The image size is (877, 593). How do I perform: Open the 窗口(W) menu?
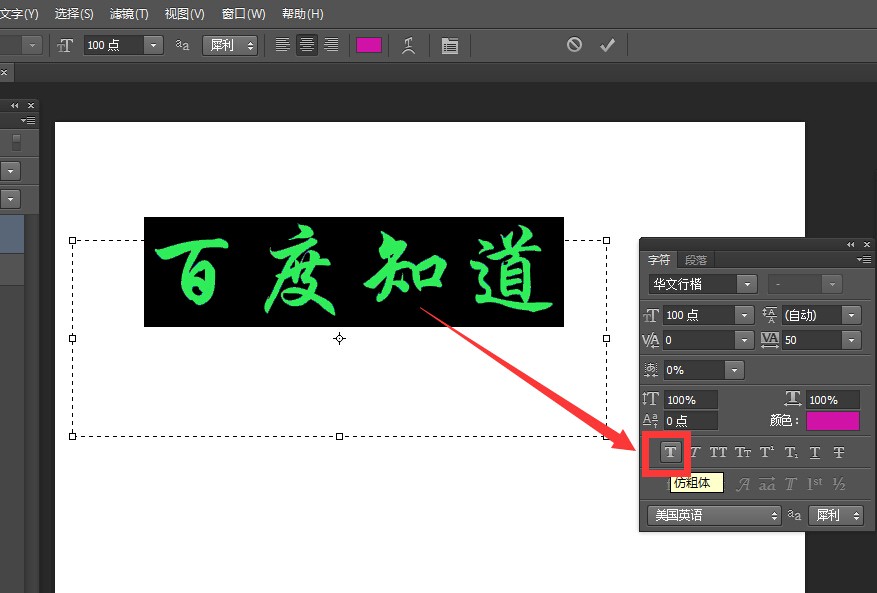243,13
